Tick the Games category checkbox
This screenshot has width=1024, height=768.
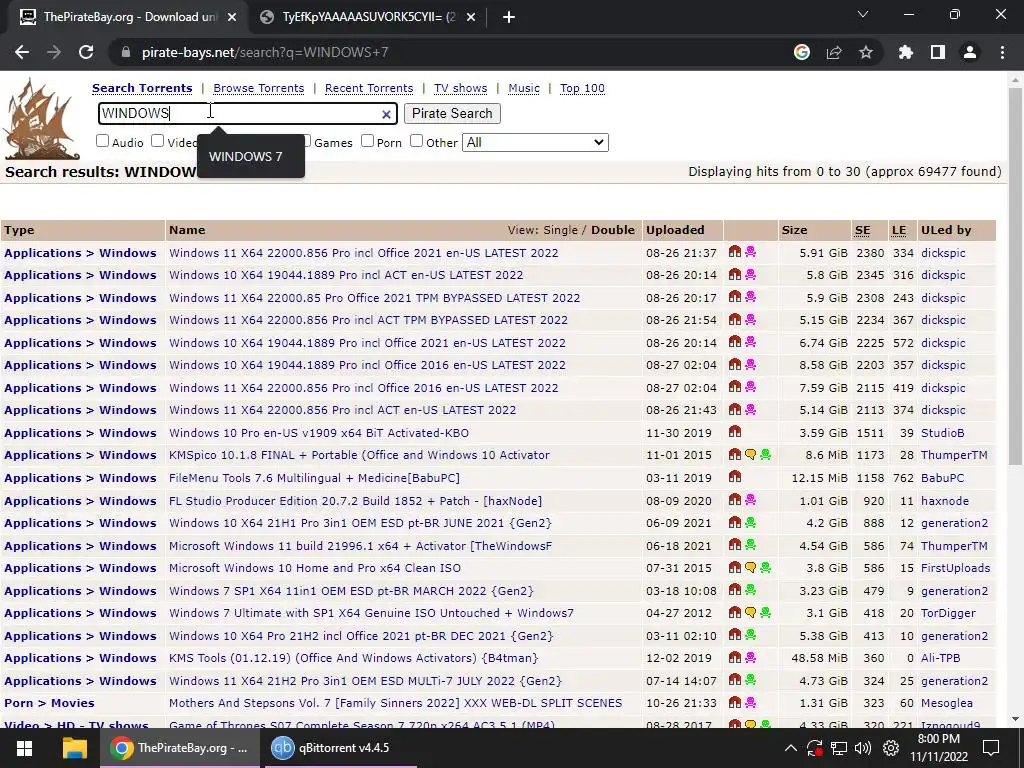coord(307,141)
